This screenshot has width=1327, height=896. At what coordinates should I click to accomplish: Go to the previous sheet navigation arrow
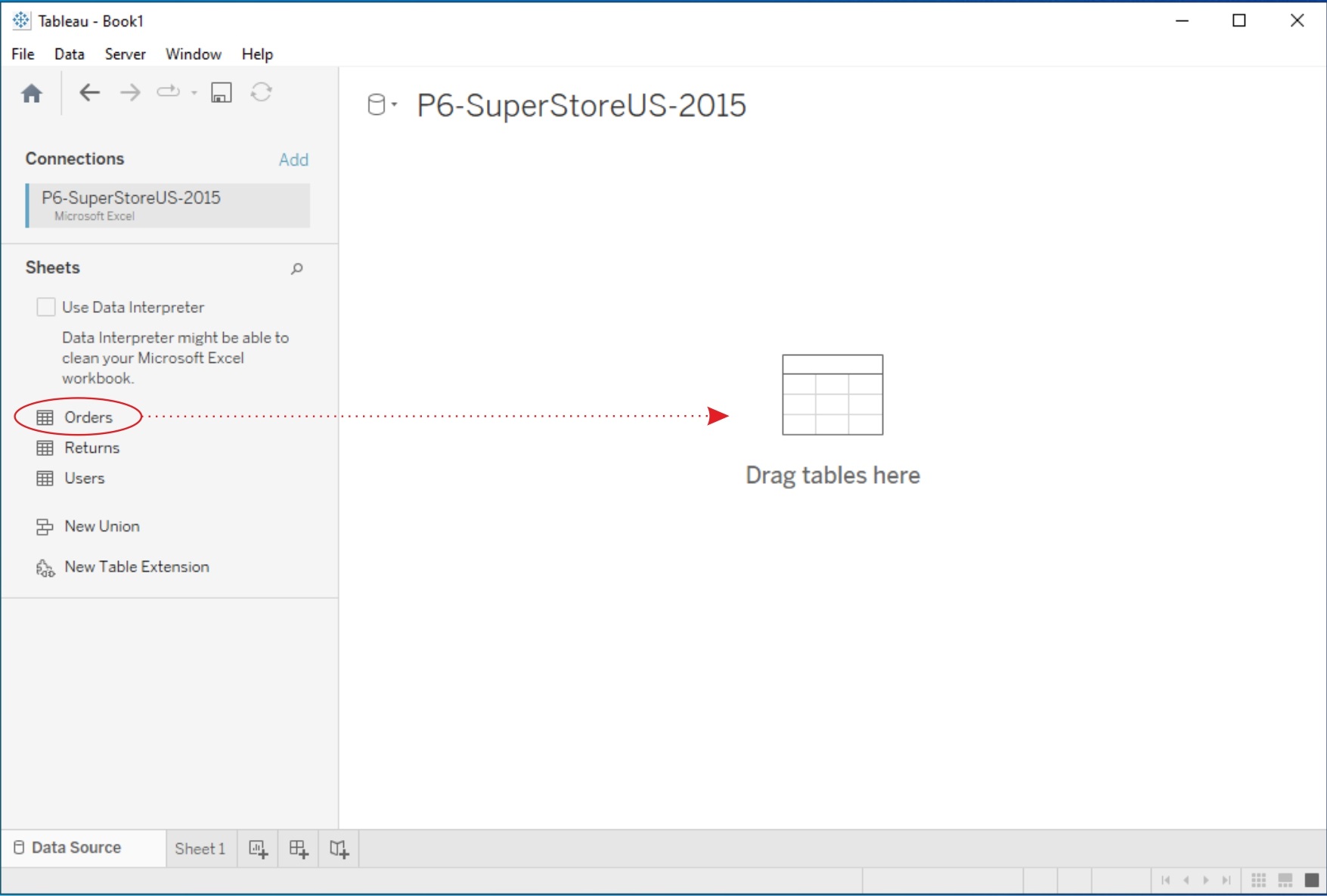pyautogui.click(x=1186, y=879)
